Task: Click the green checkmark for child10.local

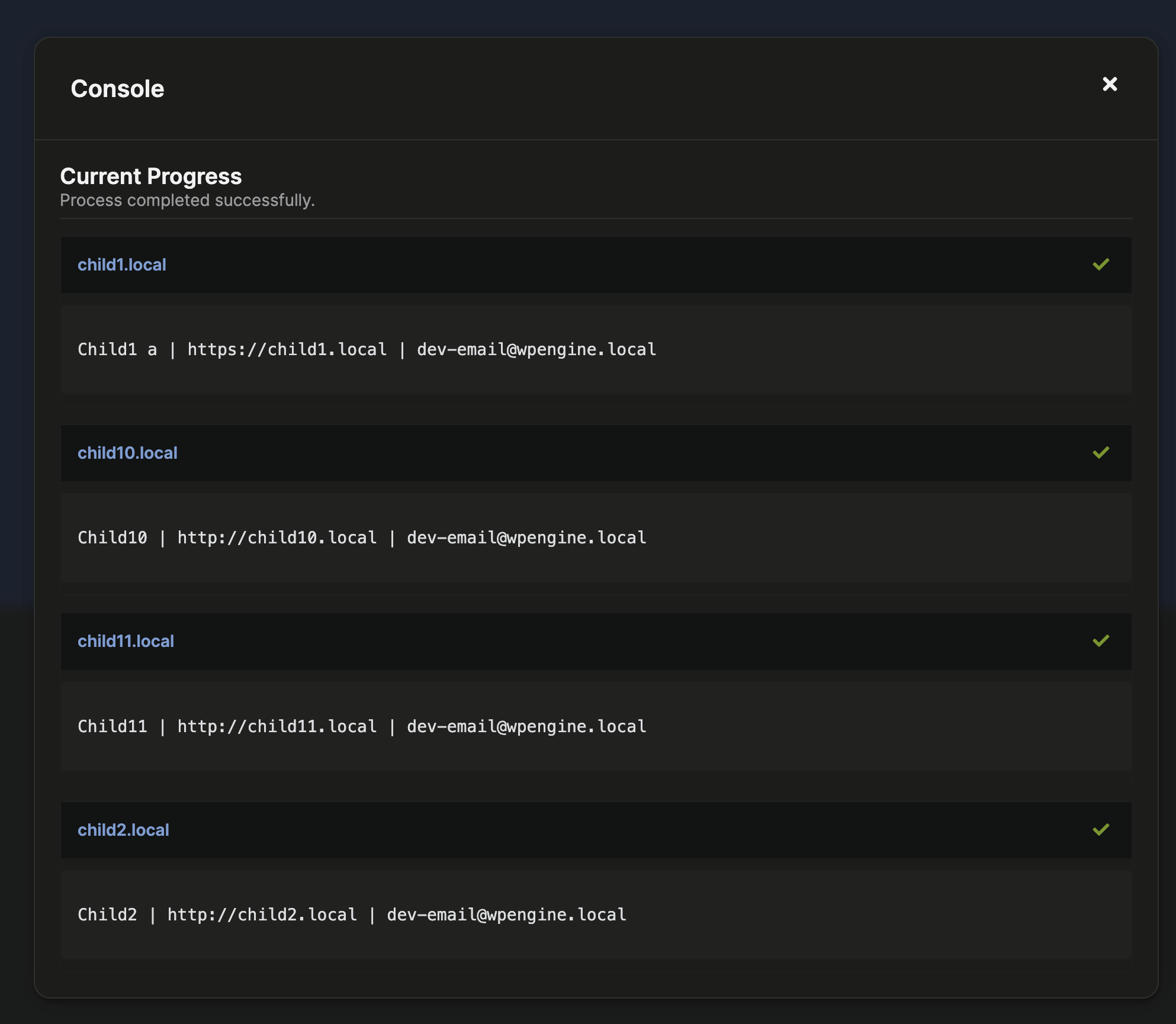Action: pyautogui.click(x=1101, y=453)
